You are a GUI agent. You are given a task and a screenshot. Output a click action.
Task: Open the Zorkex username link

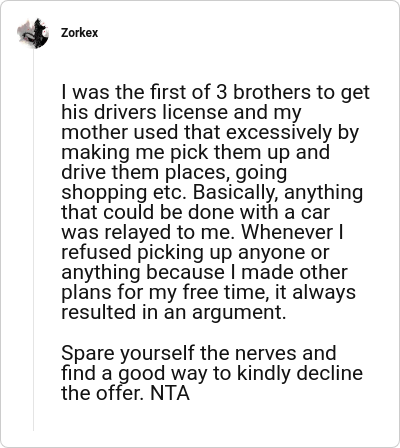tap(79, 33)
